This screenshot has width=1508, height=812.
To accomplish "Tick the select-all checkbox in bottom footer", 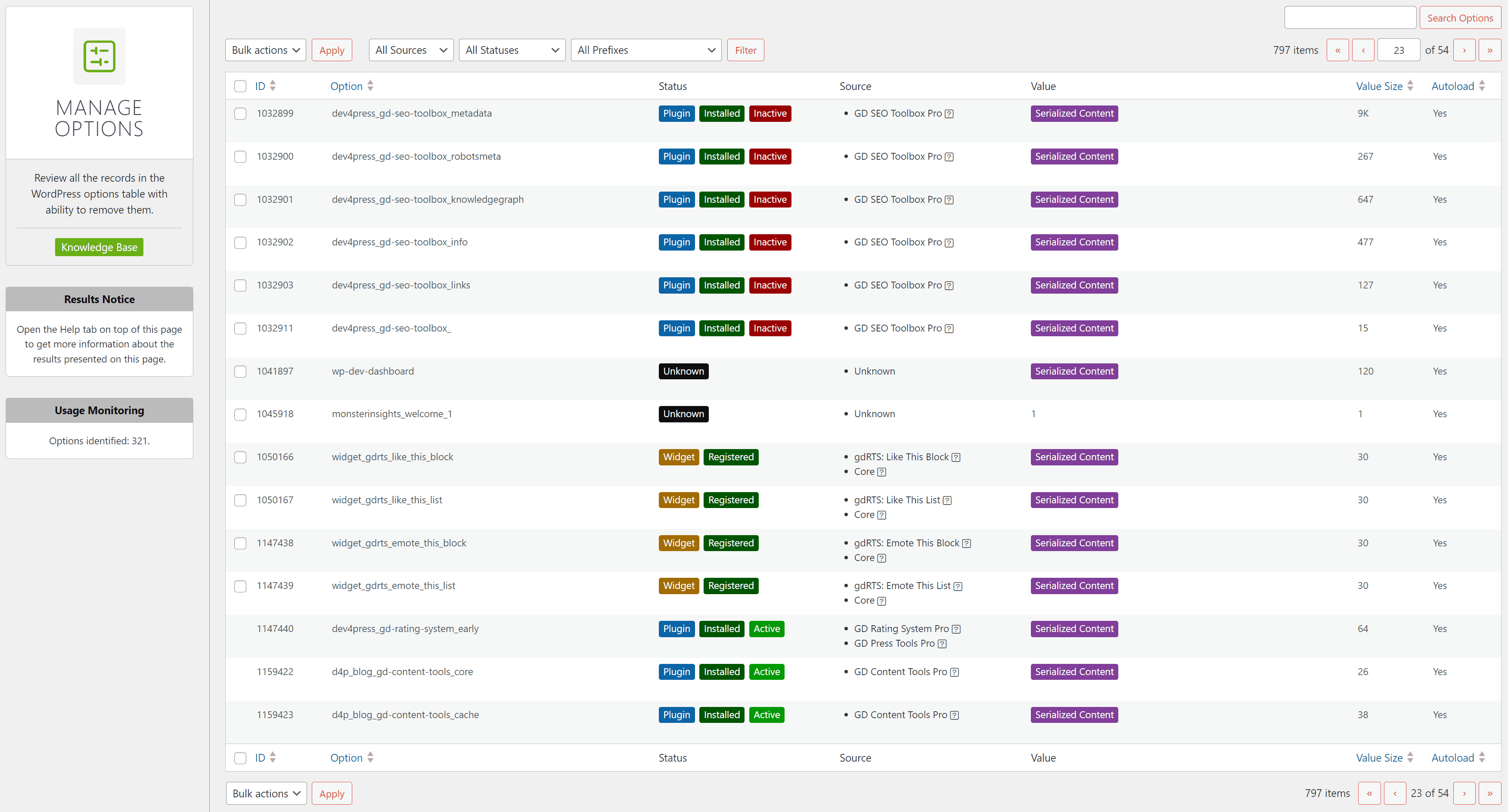I will pos(240,758).
